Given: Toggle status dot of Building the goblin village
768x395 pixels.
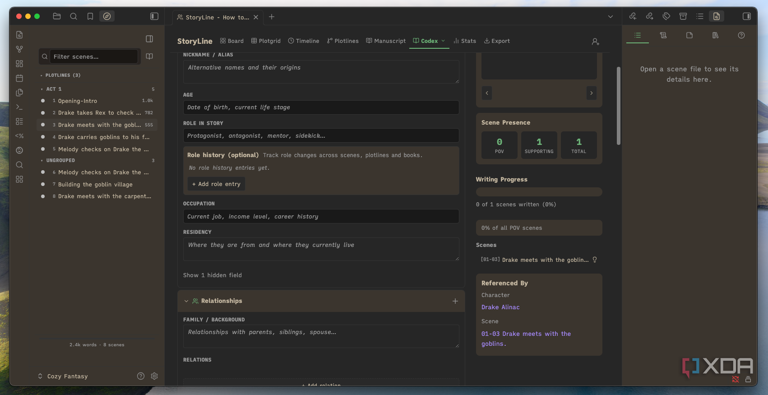Looking at the screenshot, I should pyautogui.click(x=43, y=184).
